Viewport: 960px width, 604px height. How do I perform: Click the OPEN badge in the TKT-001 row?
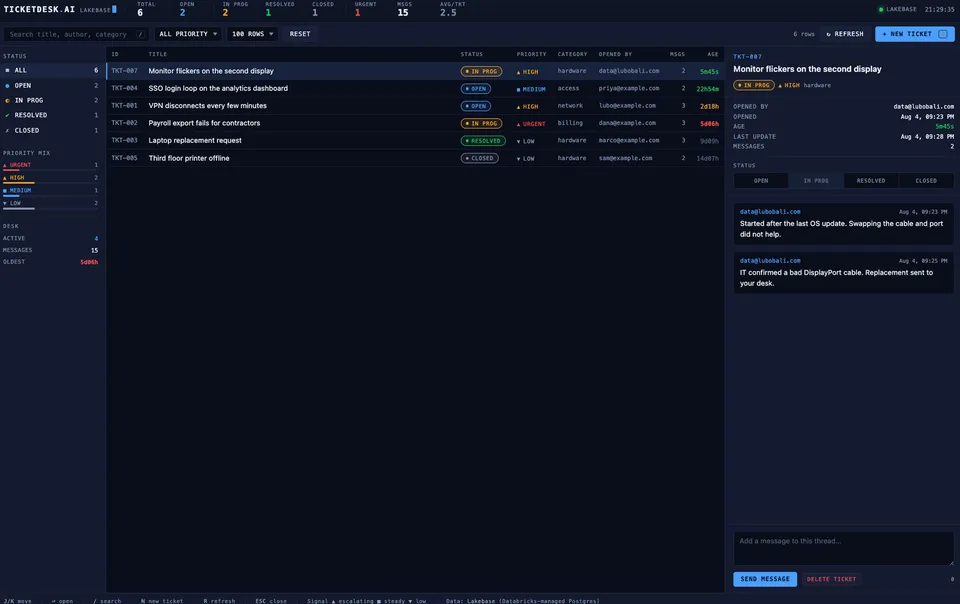476,106
